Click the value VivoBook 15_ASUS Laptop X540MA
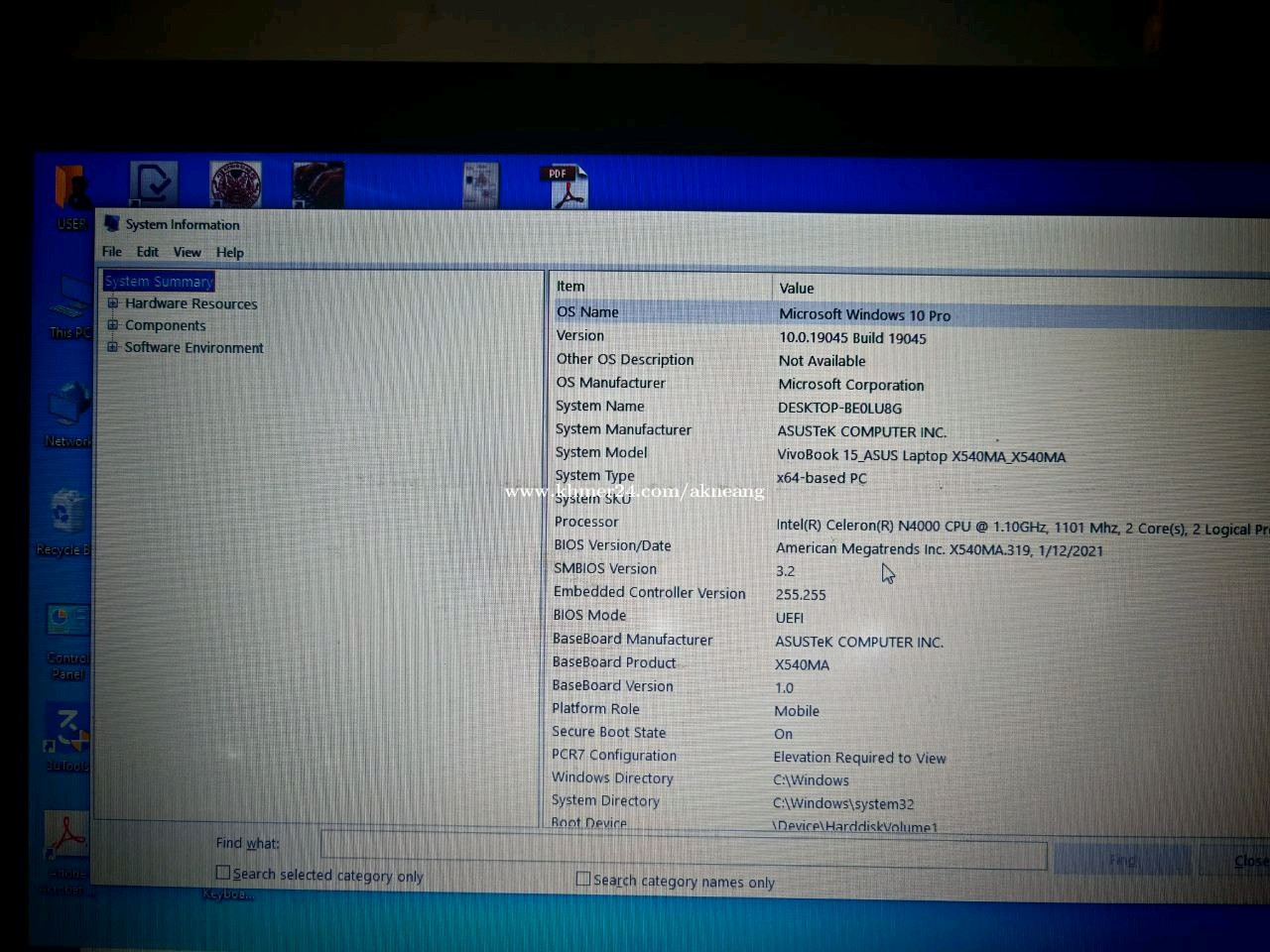1270x952 pixels. click(921, 456)
